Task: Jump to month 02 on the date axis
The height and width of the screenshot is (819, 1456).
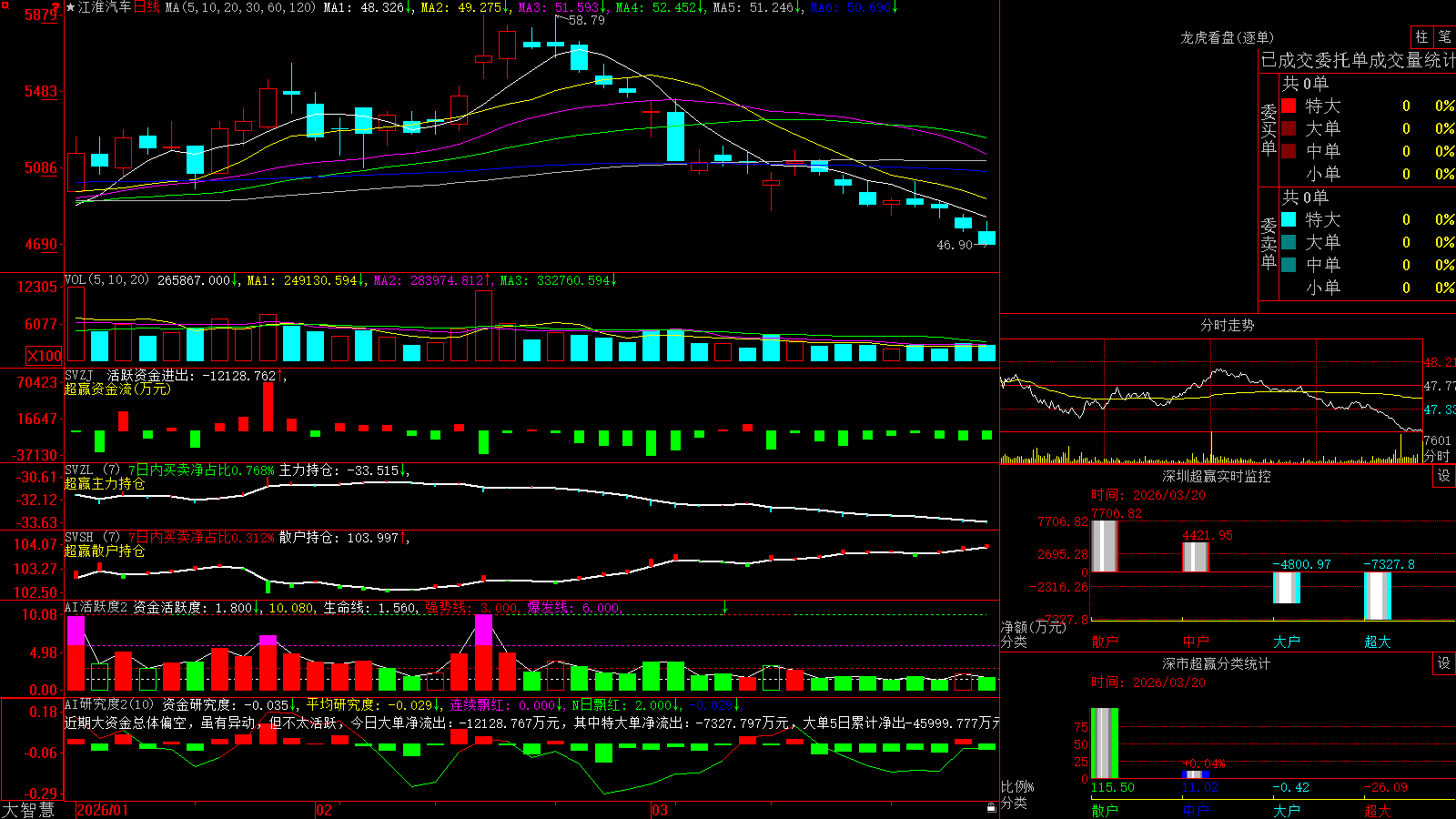Action: pos(323,810)
